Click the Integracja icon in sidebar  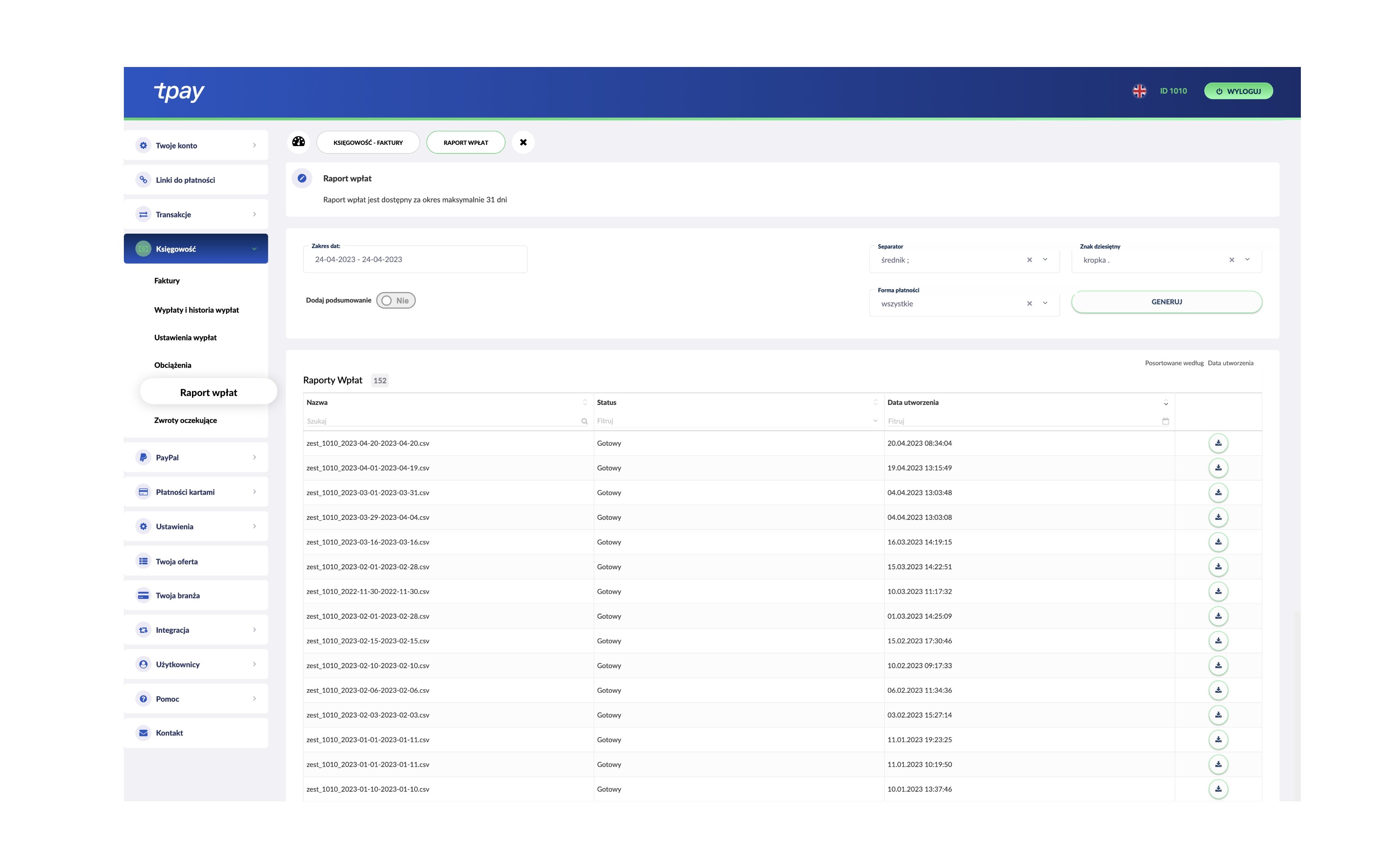point(143,630)
